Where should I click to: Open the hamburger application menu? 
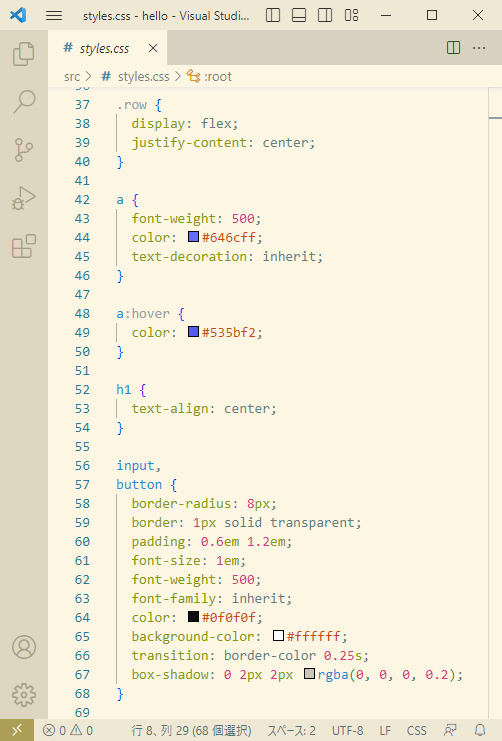(54, 15)
